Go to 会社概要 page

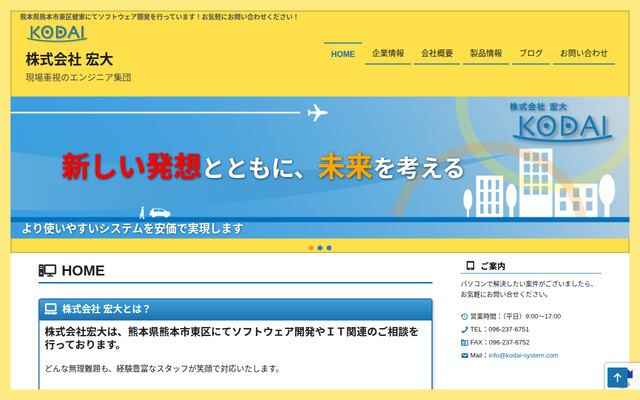437,53
